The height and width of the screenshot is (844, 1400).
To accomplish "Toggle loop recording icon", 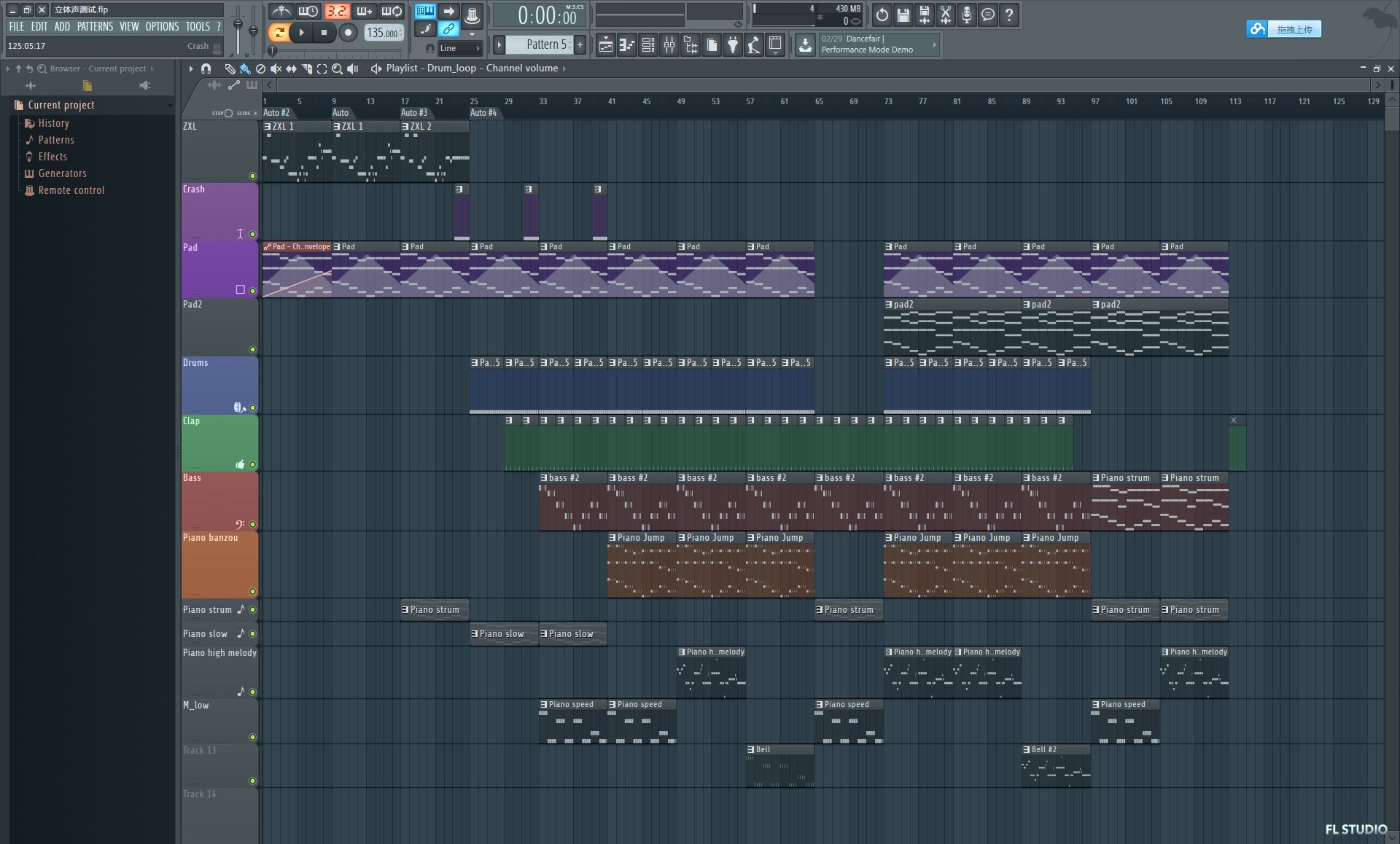I will click(x=392, y=12).
